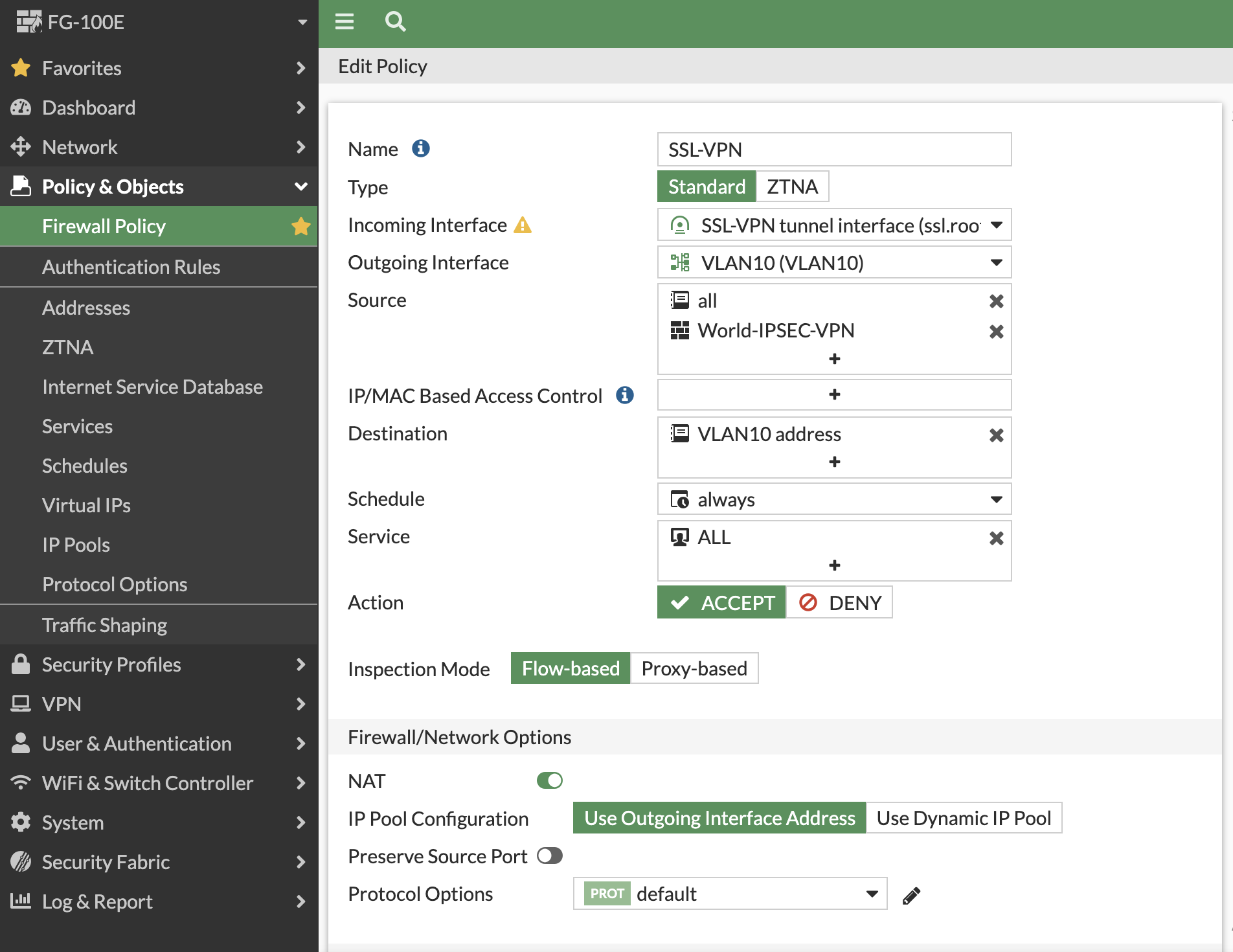Disable the NAT toggle

point(549,781)
